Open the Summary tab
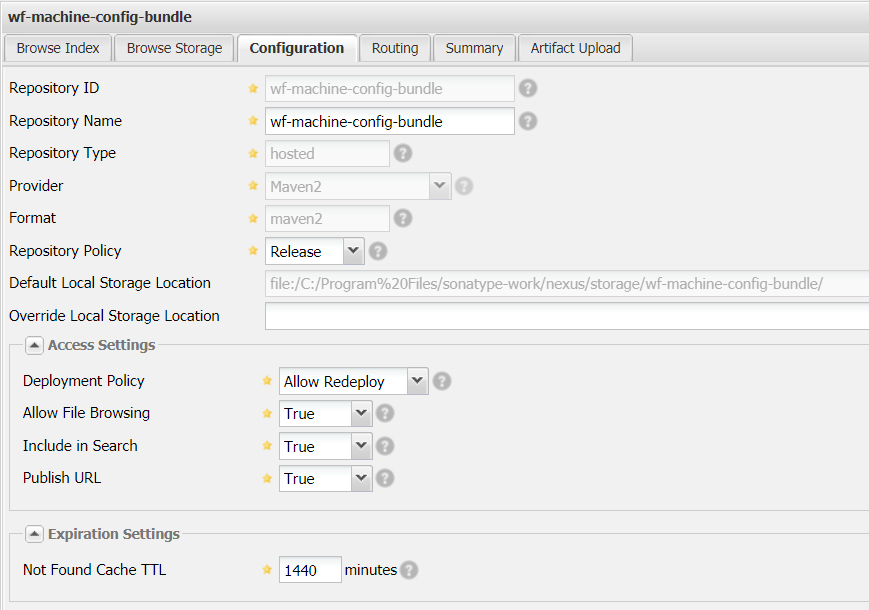This screenshot has width=869, height=610. (x=474, y=48)
